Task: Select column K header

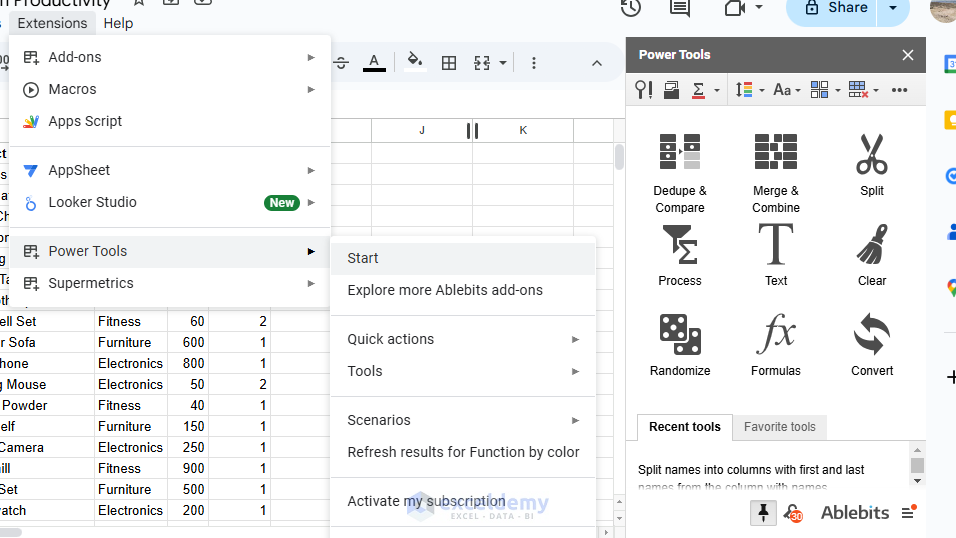Action: click(523, 131)
